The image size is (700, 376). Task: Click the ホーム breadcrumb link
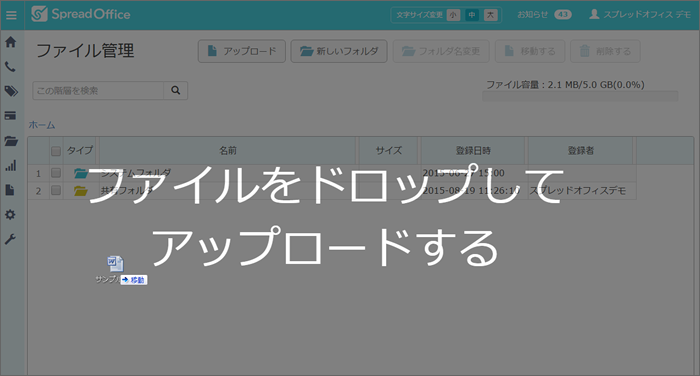pyautogui.click(x=42, y=125)
